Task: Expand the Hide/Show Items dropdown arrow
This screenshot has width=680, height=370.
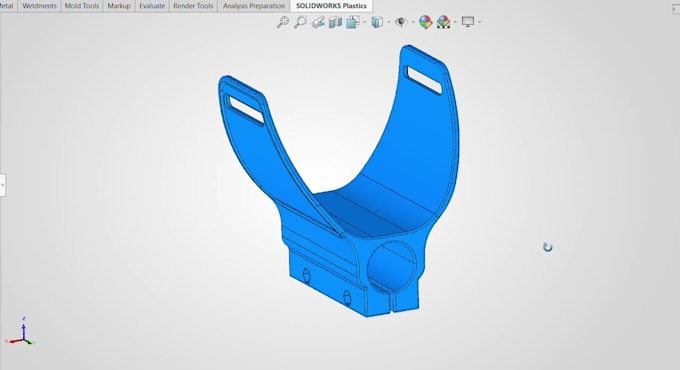Action: [413, 22]
